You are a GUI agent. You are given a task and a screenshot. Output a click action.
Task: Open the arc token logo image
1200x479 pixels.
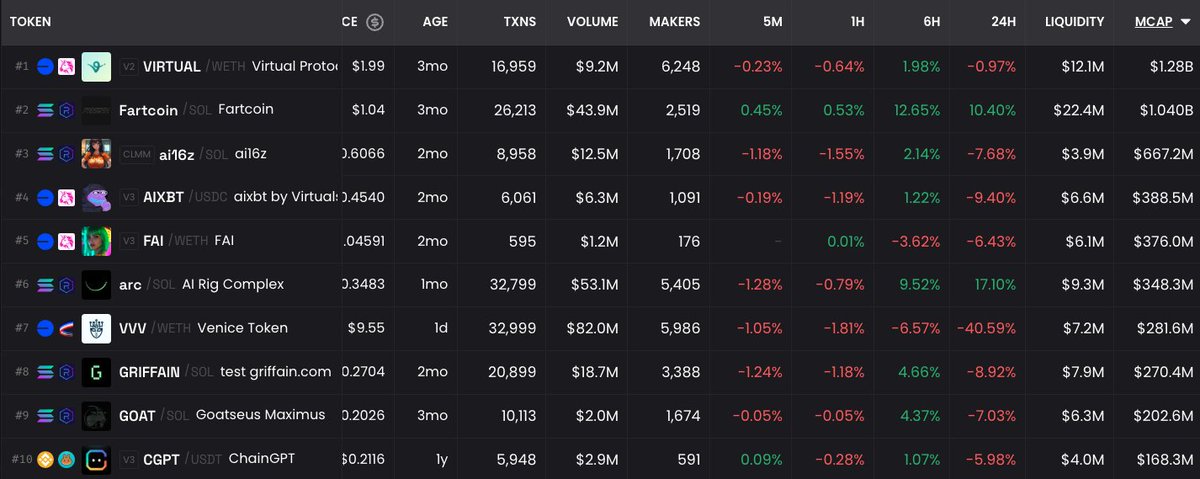pyautogui.click(x=96, y=285)
